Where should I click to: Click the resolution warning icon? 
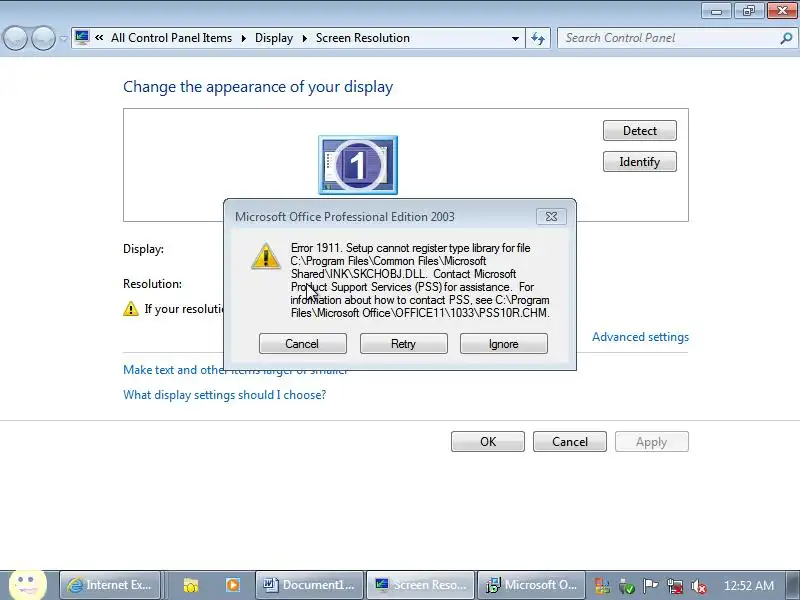tap(131, 309)
